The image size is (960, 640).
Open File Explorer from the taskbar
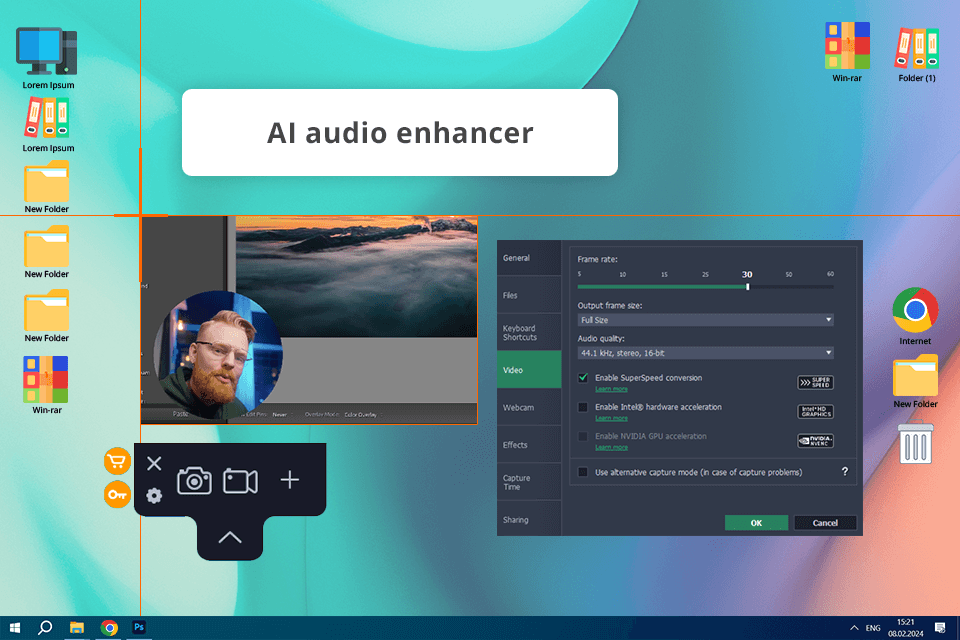click(x=77, y=628)
